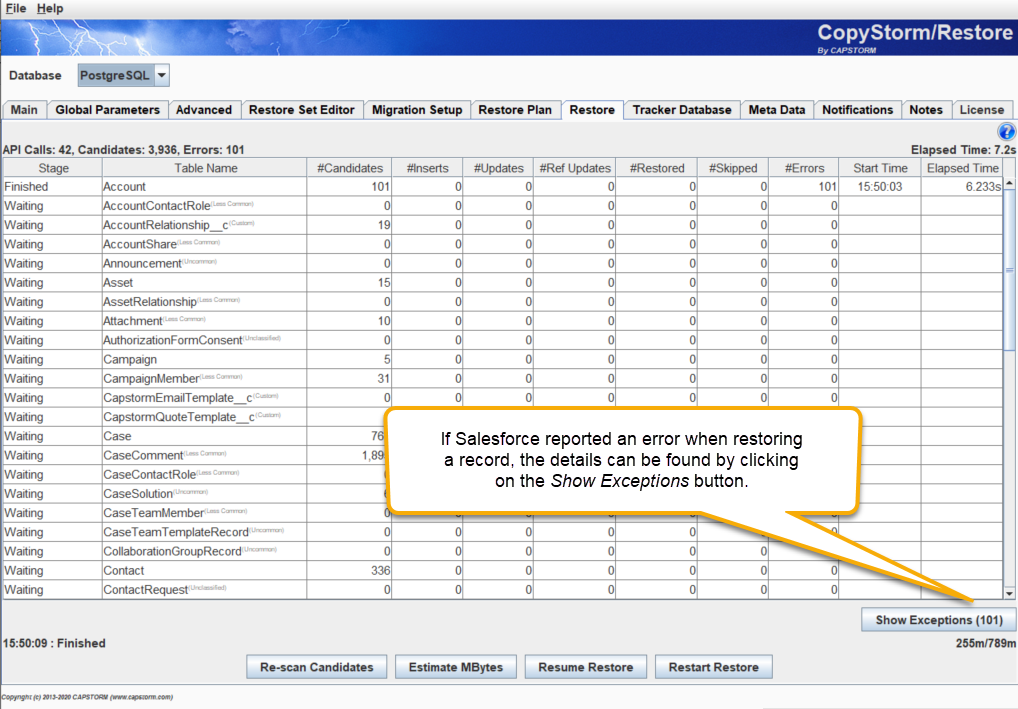The width and height of the screenshot is (1018, 709).
Task: Open the blue Help question mark icon
Action: click(x=1006, y=130)
